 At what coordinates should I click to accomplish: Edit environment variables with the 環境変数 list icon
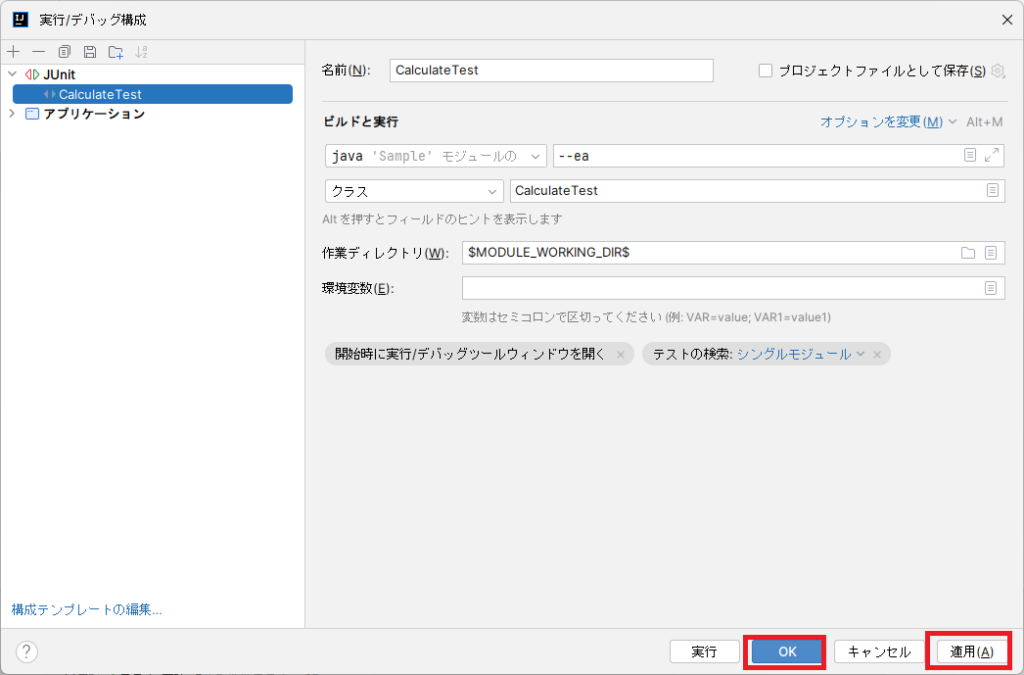coord(991,288)
